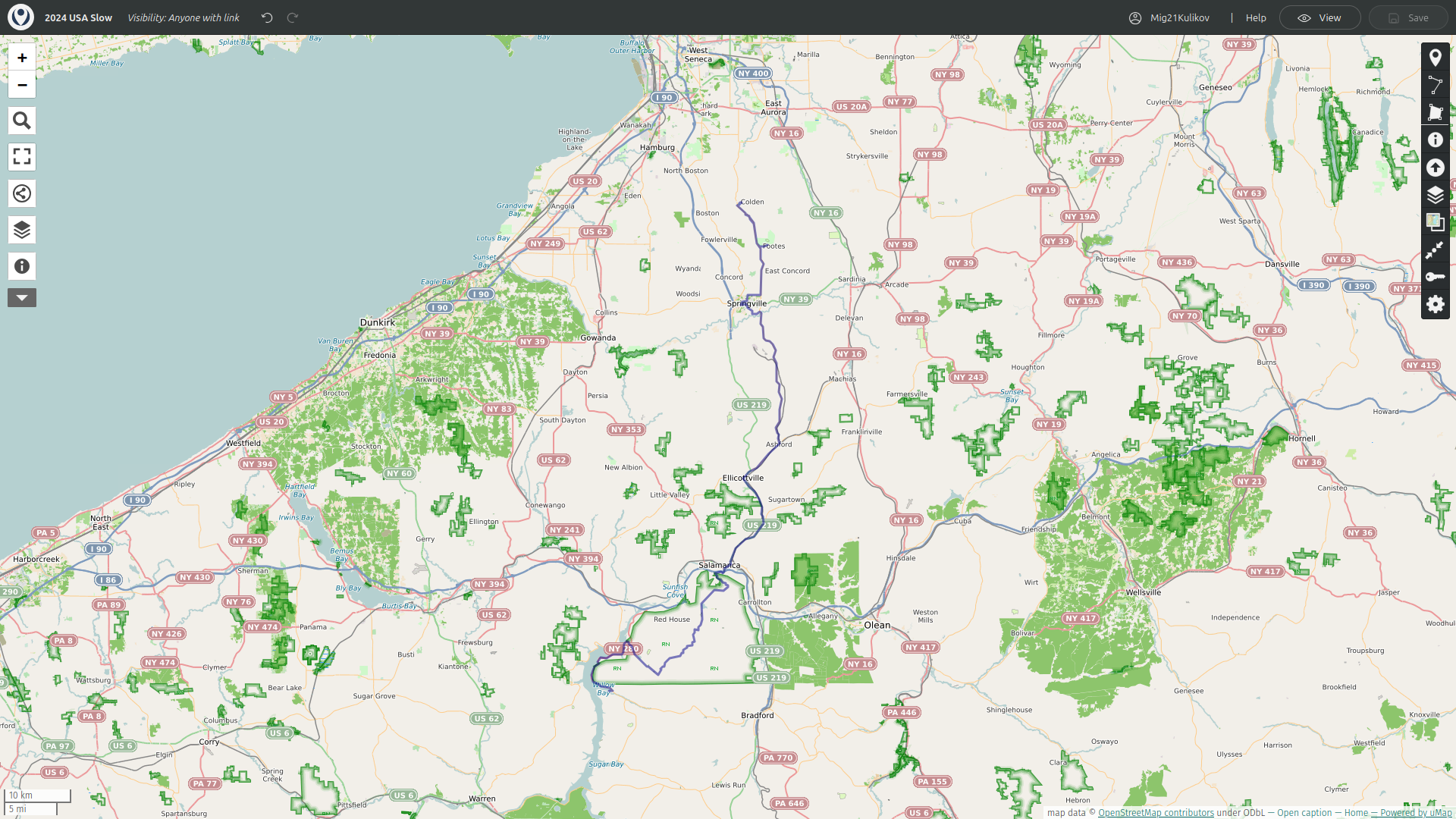The image size is (1456, 819).
Task: Zoom in the map
Action: (x=22, y=58)
